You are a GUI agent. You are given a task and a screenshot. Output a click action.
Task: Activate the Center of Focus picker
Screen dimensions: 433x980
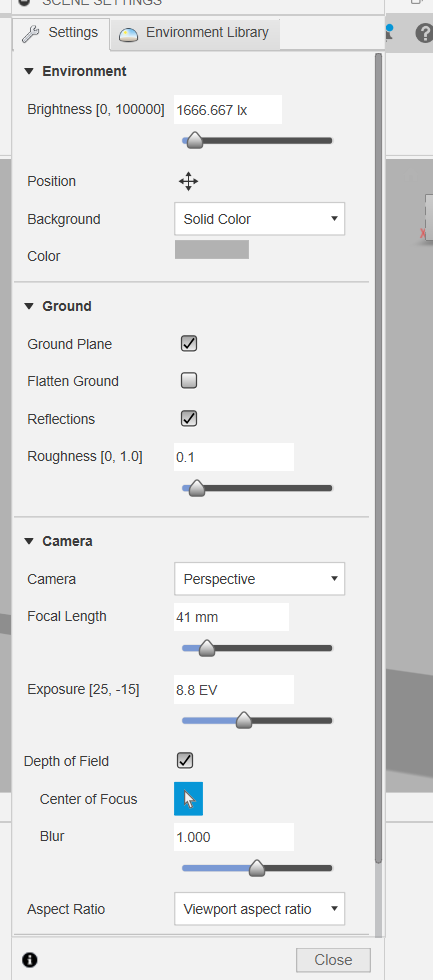[x=188, y=799]
